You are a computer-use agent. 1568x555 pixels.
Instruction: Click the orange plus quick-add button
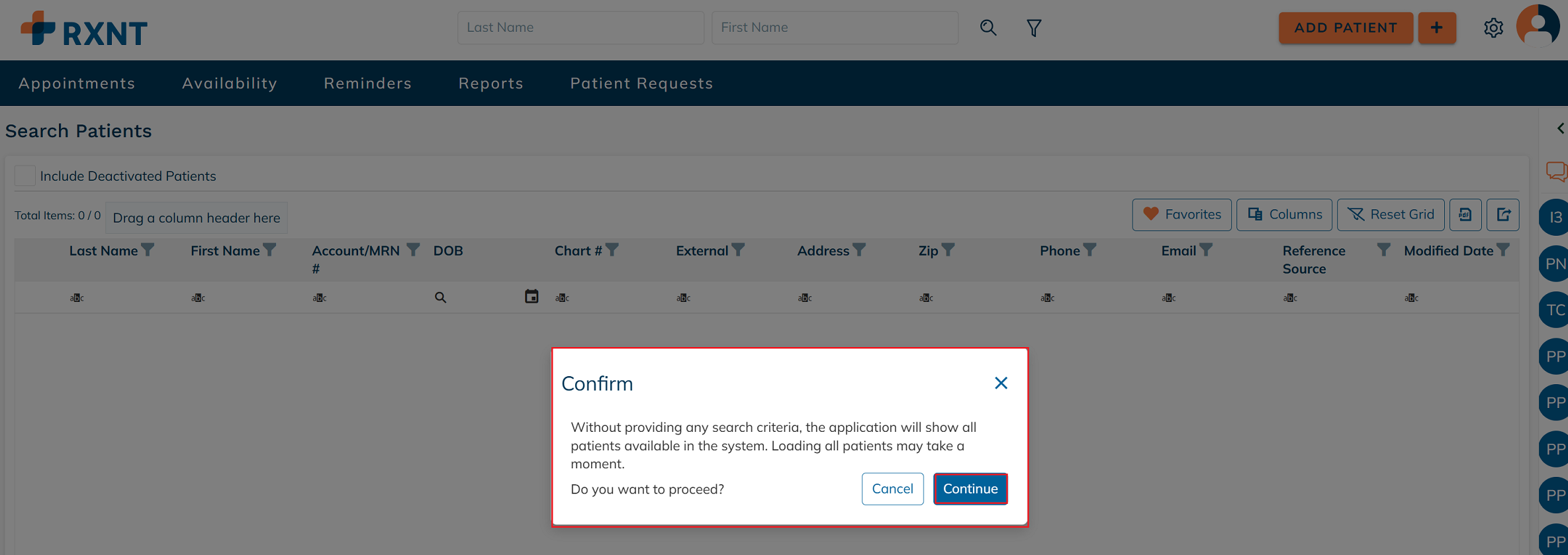[1437, 28]
